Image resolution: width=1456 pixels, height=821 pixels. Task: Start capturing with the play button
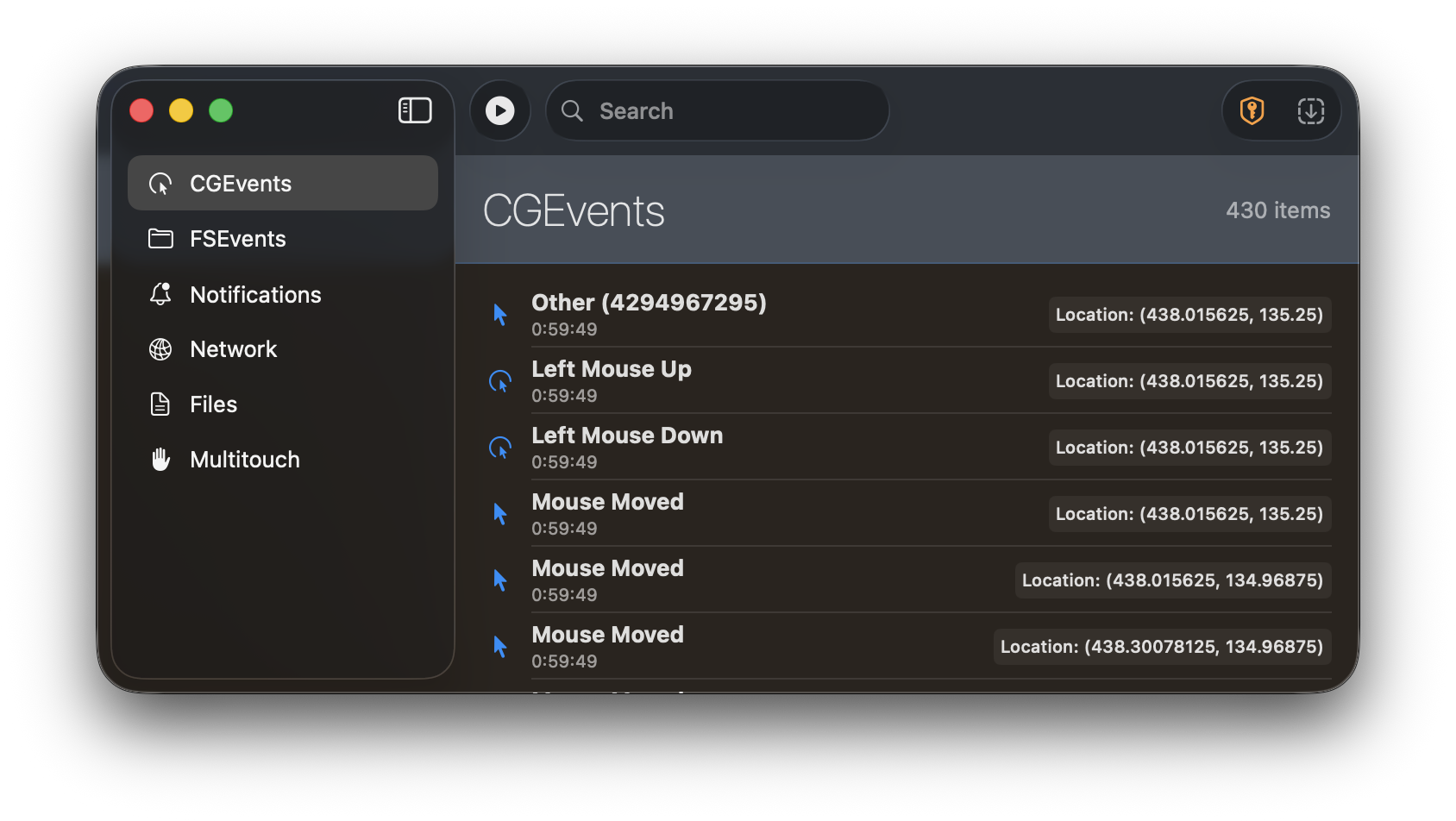499,110
